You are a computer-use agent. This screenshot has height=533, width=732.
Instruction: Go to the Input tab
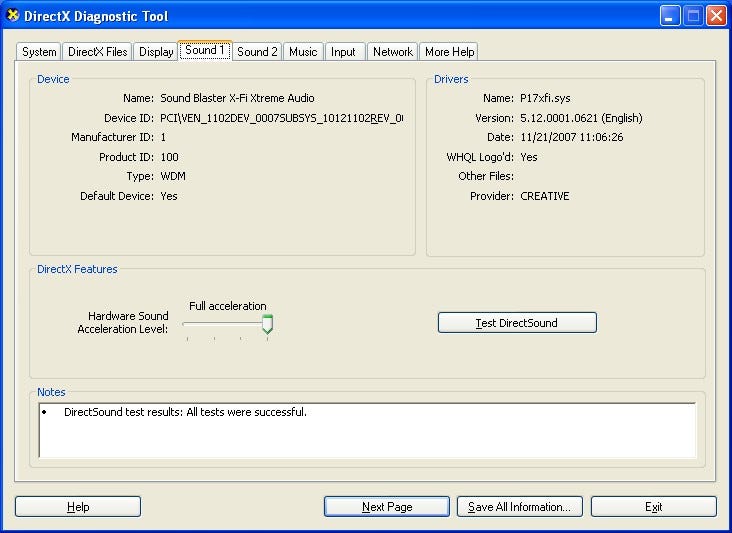click(x=343, y=52)
